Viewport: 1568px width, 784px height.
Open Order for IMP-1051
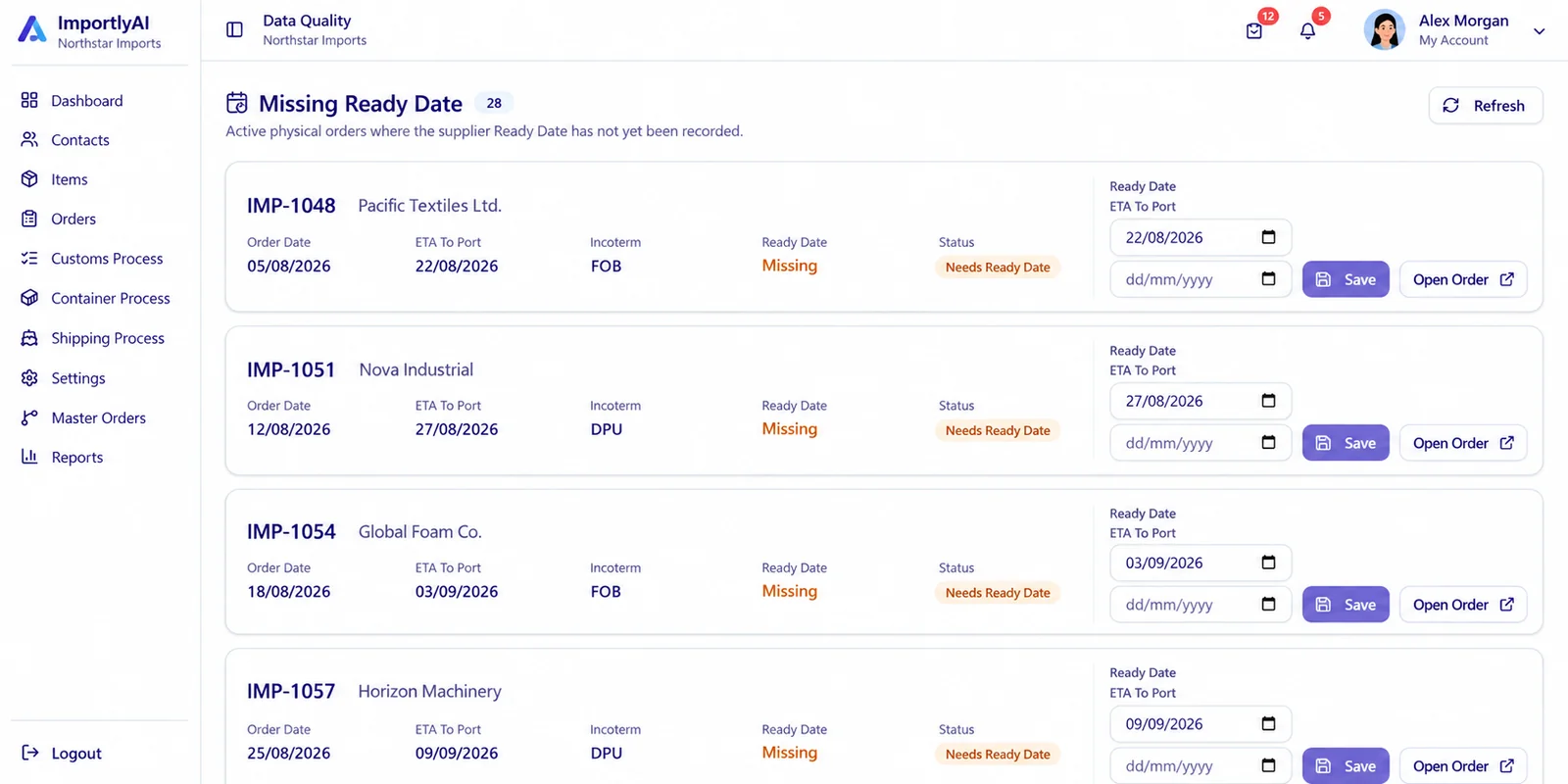[1463, 443]
